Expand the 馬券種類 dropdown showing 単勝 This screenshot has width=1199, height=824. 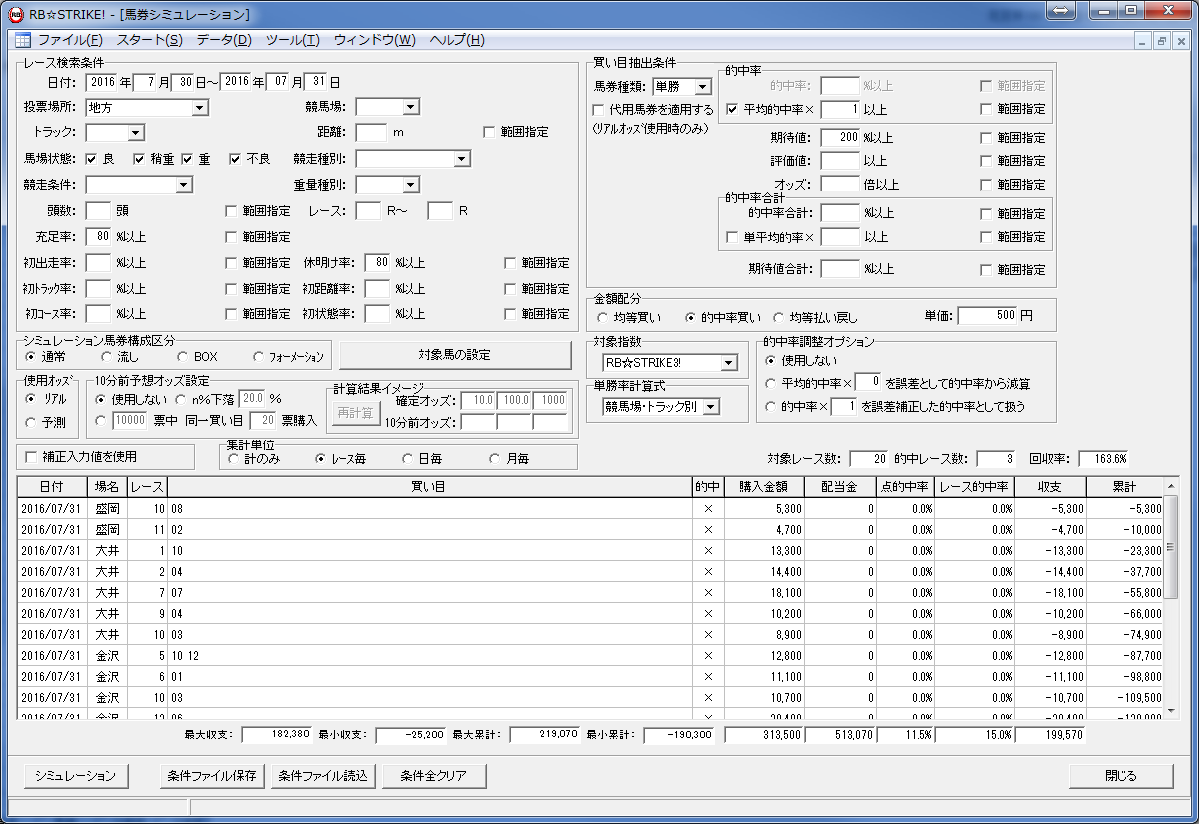click(x=702, y=87)
